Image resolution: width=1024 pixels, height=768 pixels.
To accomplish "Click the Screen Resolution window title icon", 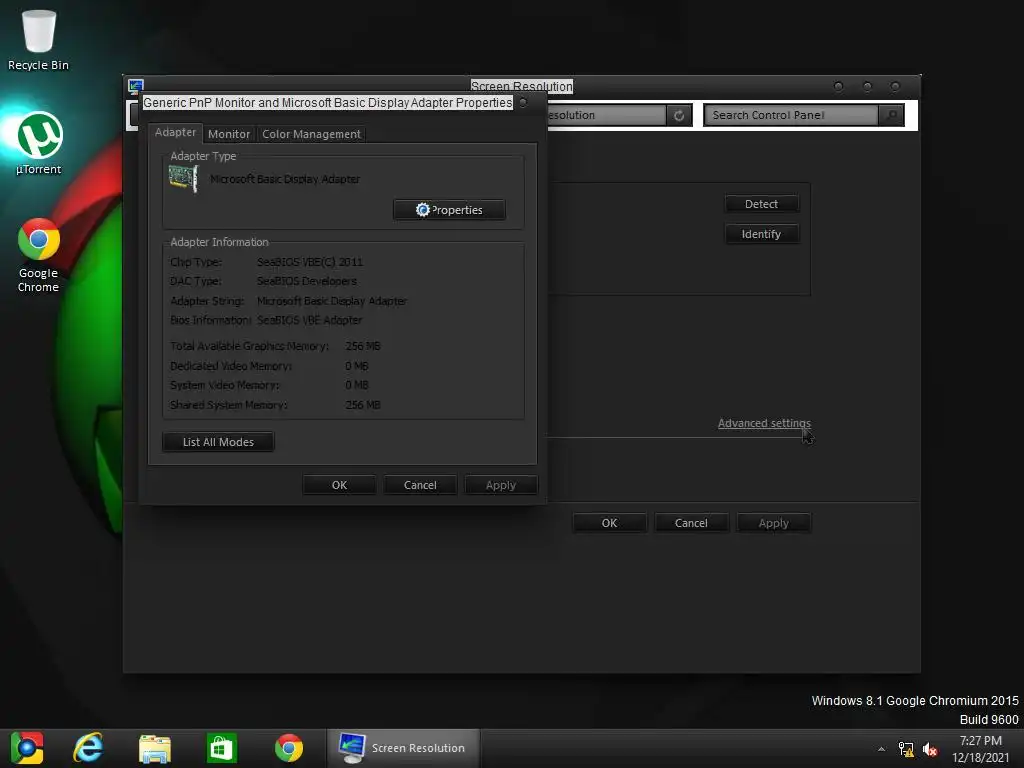I will click(x=136, y=86).
